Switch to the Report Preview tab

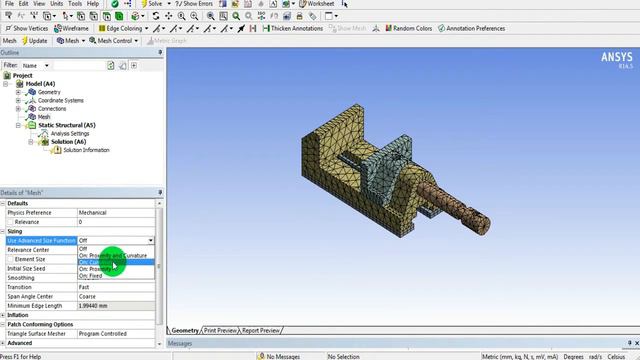tap(261, 331)
